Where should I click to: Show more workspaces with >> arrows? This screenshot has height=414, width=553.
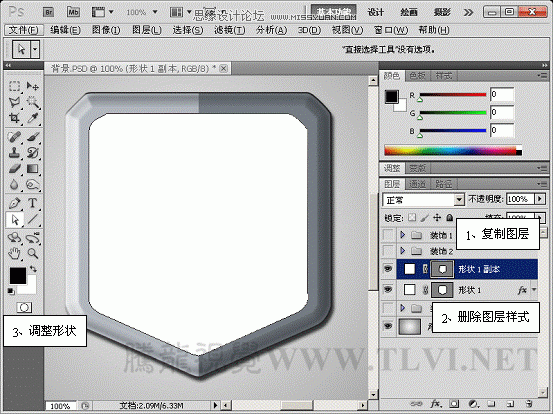(x=468, y=13)
